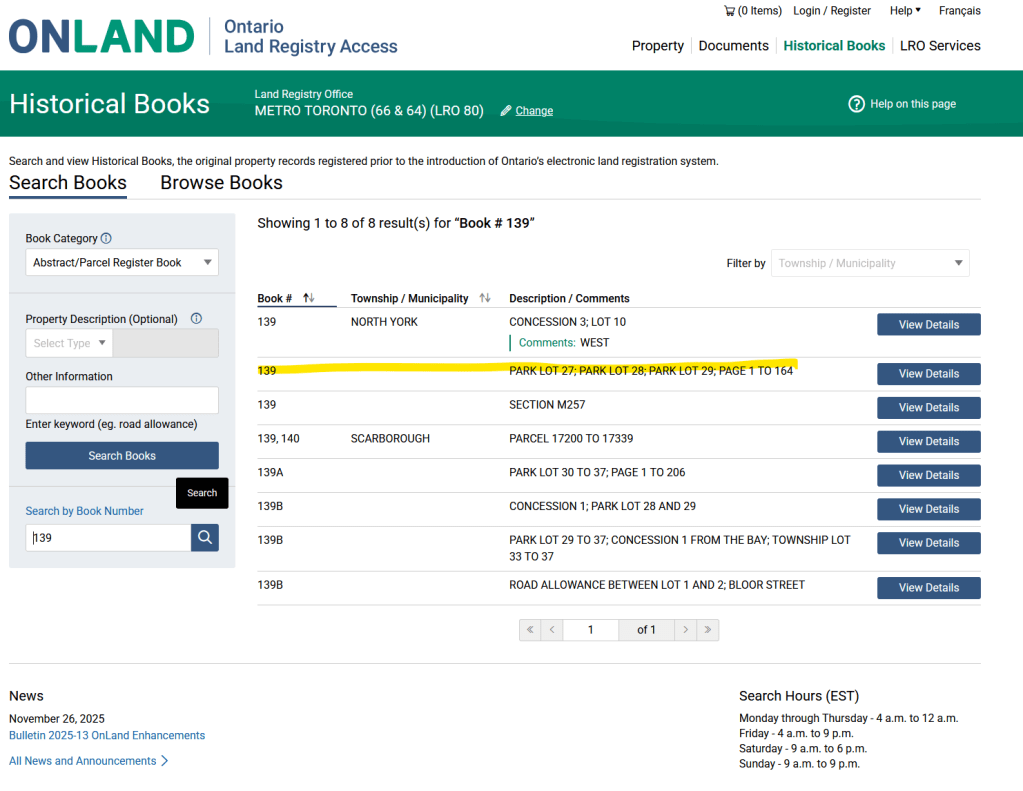
Task: Expand the Filter by Township dropdown
Action: [x=870, y=264]
